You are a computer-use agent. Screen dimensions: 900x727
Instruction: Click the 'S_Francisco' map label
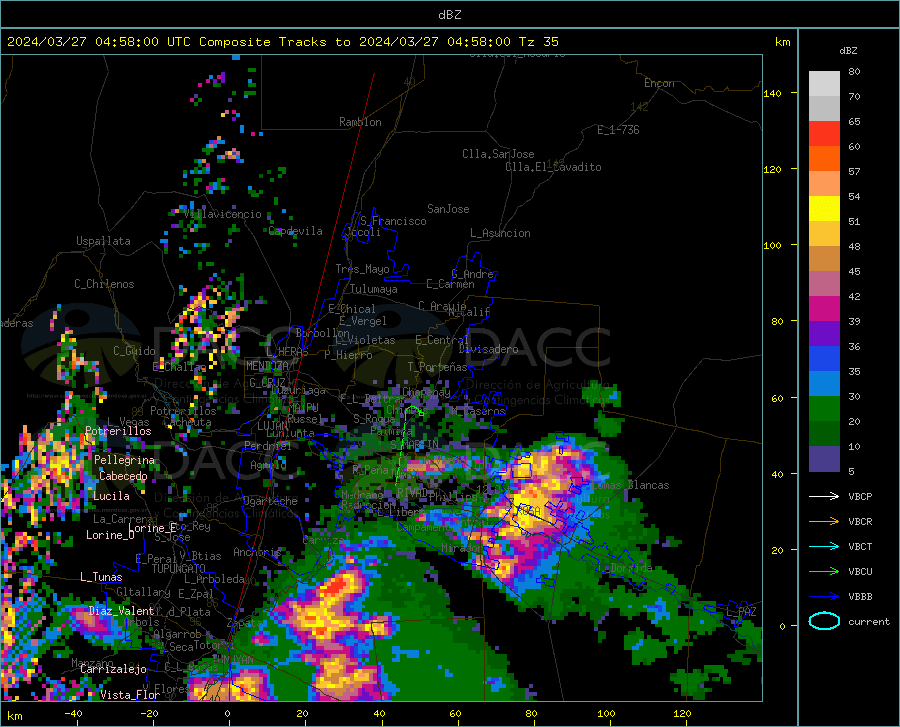coord(393,221)
